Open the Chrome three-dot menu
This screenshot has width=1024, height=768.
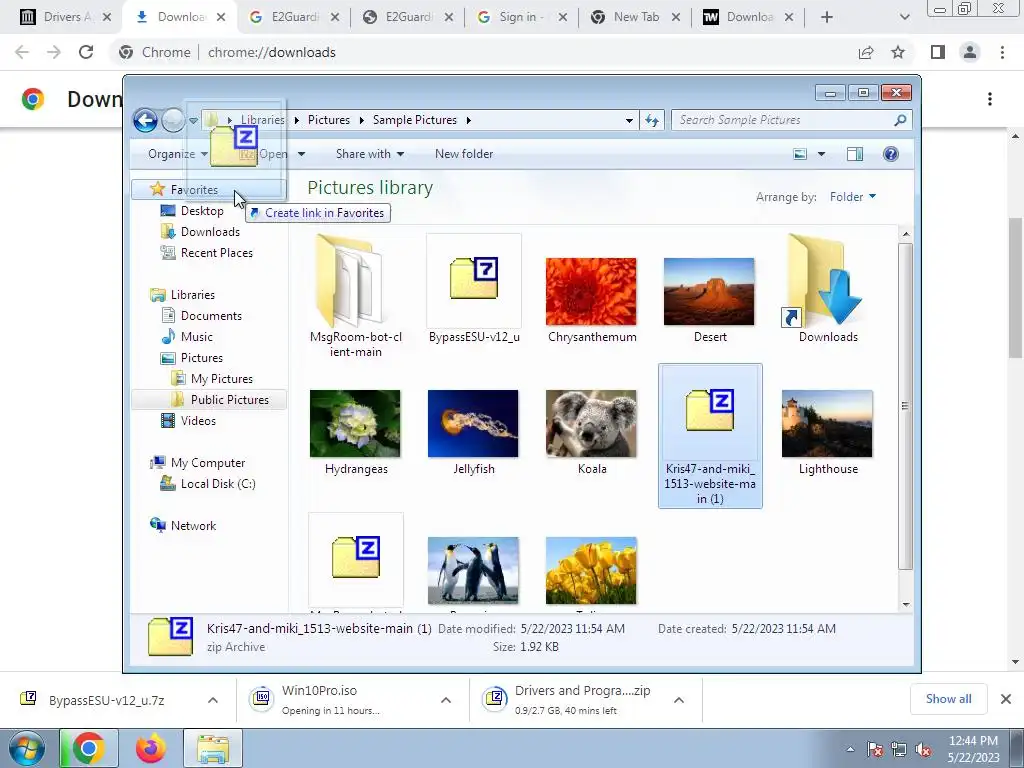click(x=1002, y=52)
